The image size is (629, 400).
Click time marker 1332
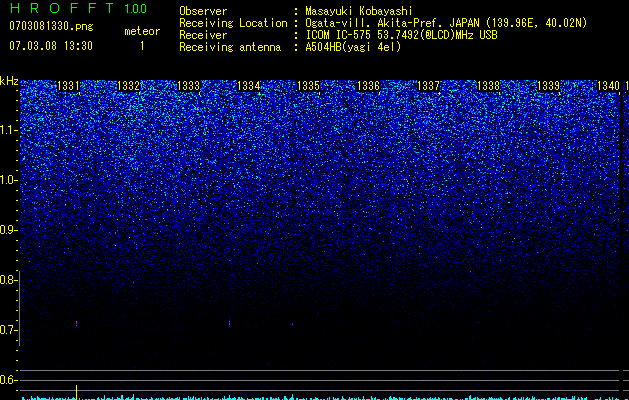(x=128, y=86)
